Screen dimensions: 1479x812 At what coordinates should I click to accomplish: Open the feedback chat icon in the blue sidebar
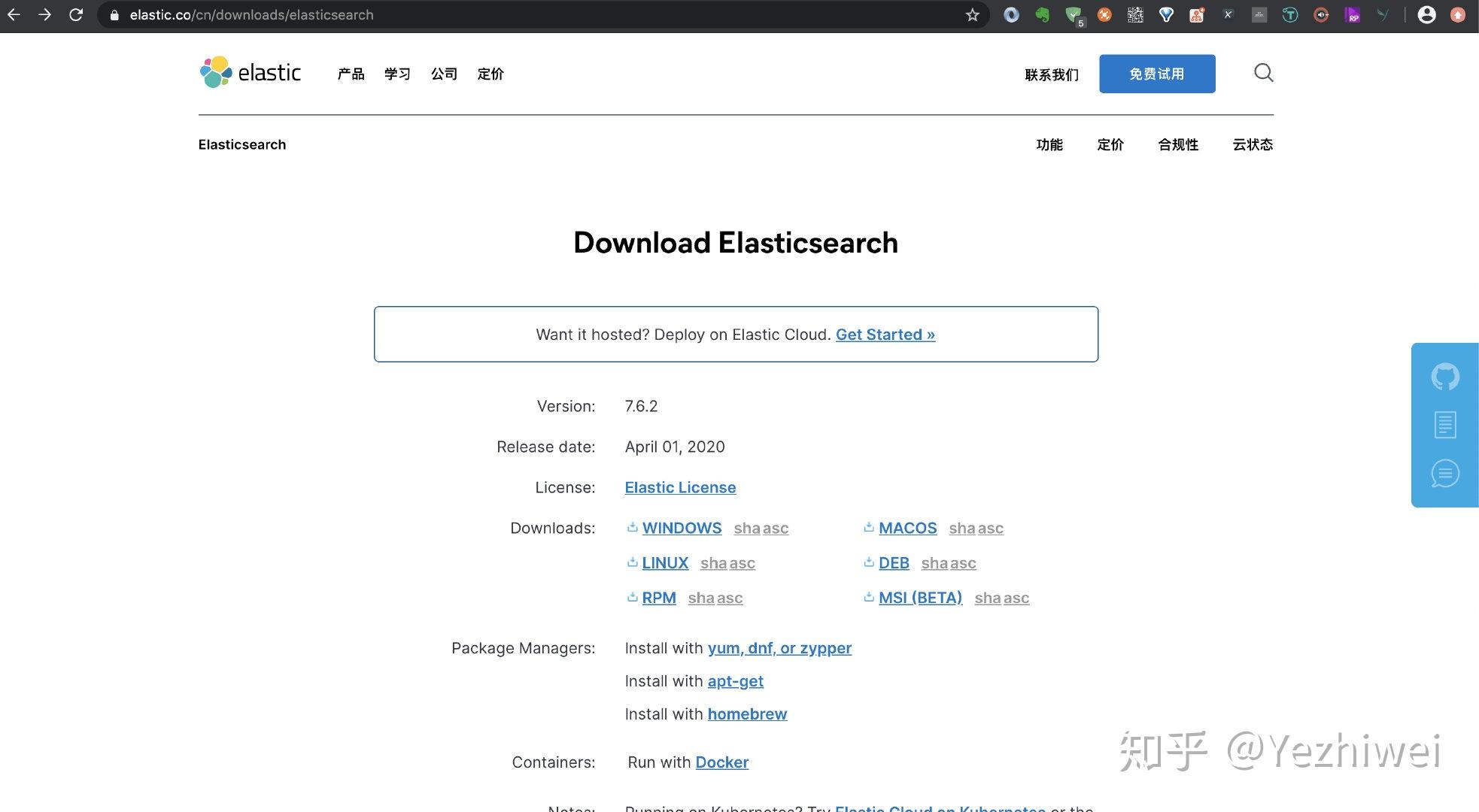pos(1444,474)
